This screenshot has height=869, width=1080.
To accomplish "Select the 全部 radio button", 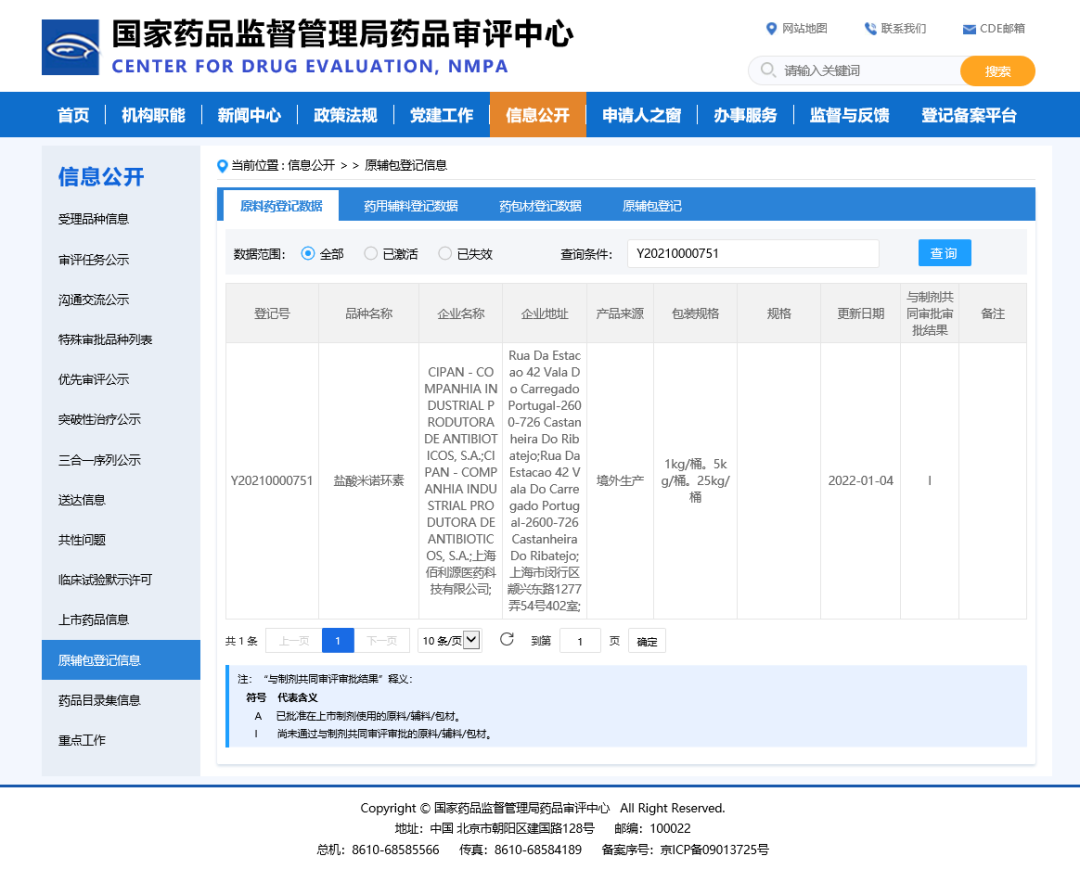I will [x=308, y=254].
